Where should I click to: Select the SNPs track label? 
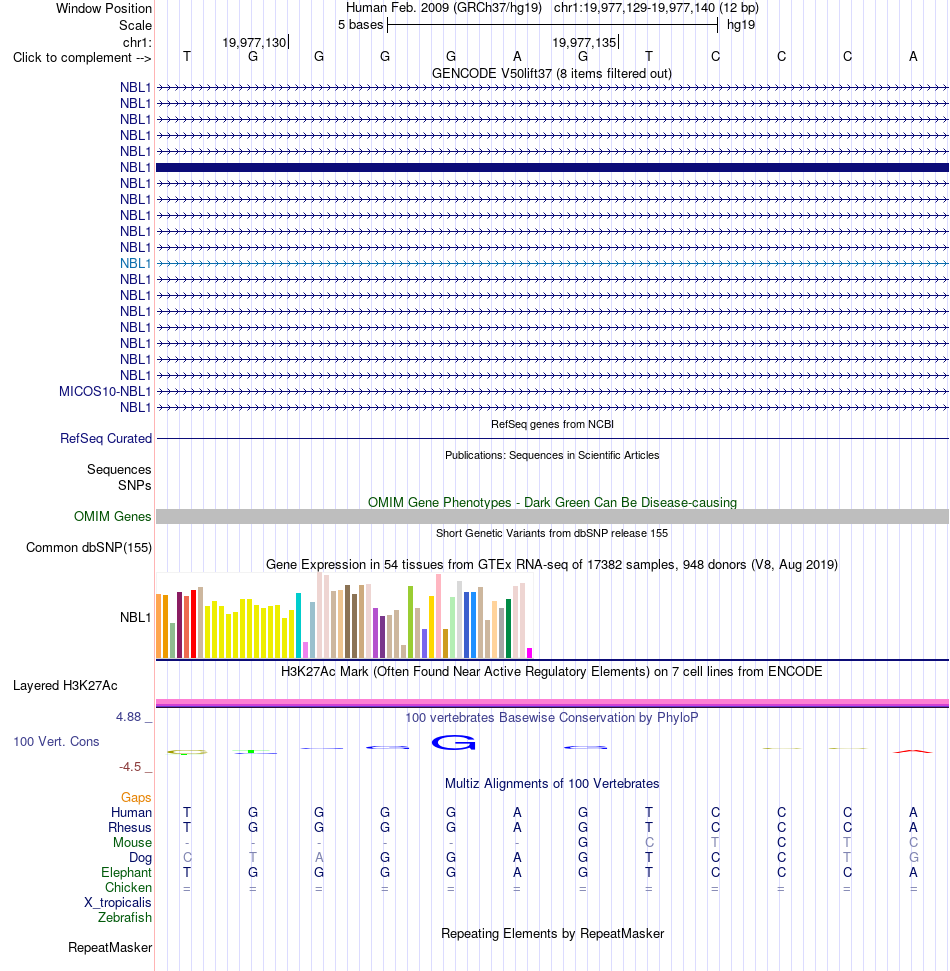[x=134, y=486]
